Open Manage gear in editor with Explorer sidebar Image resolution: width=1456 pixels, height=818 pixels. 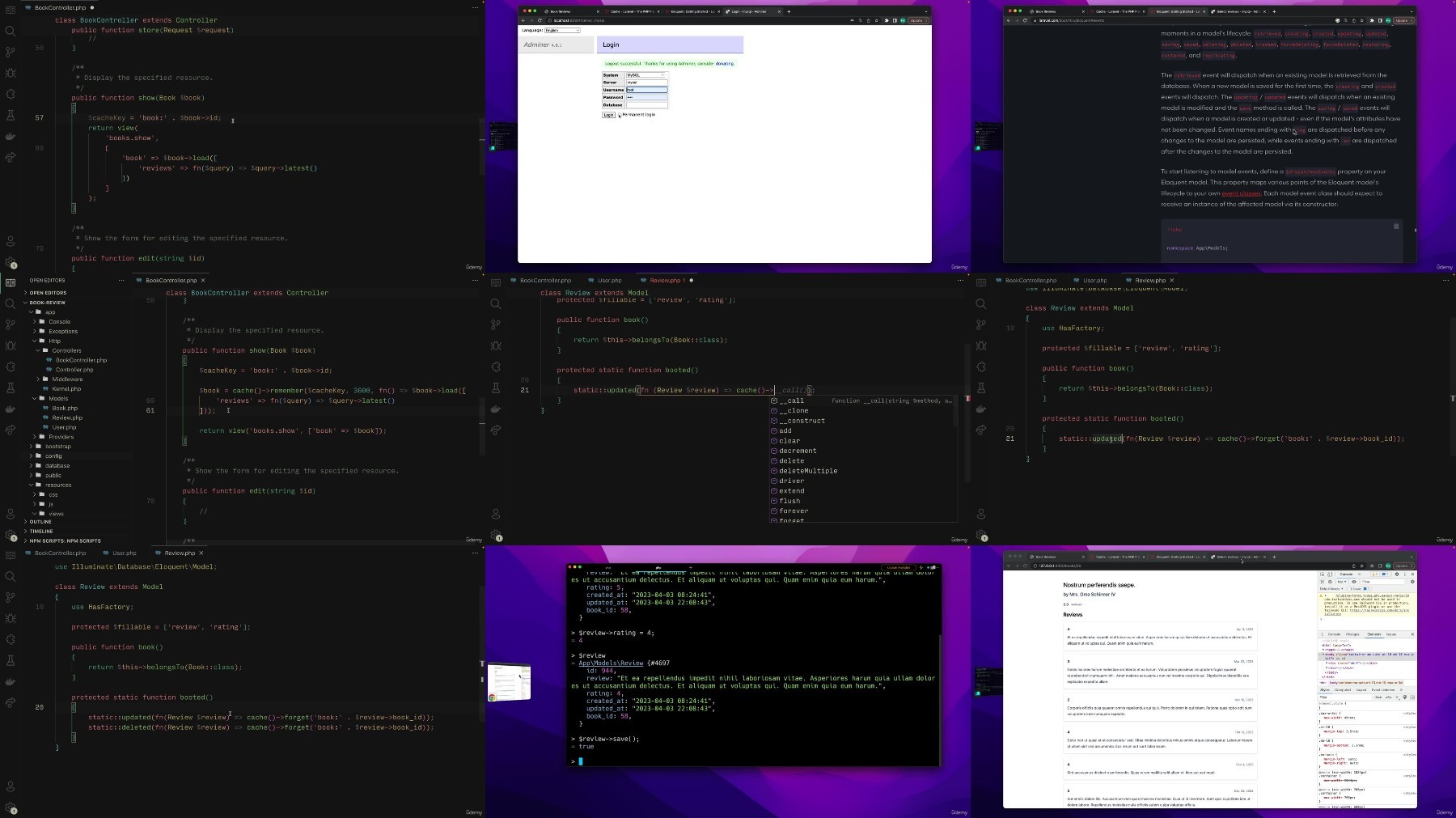[10, 535]
